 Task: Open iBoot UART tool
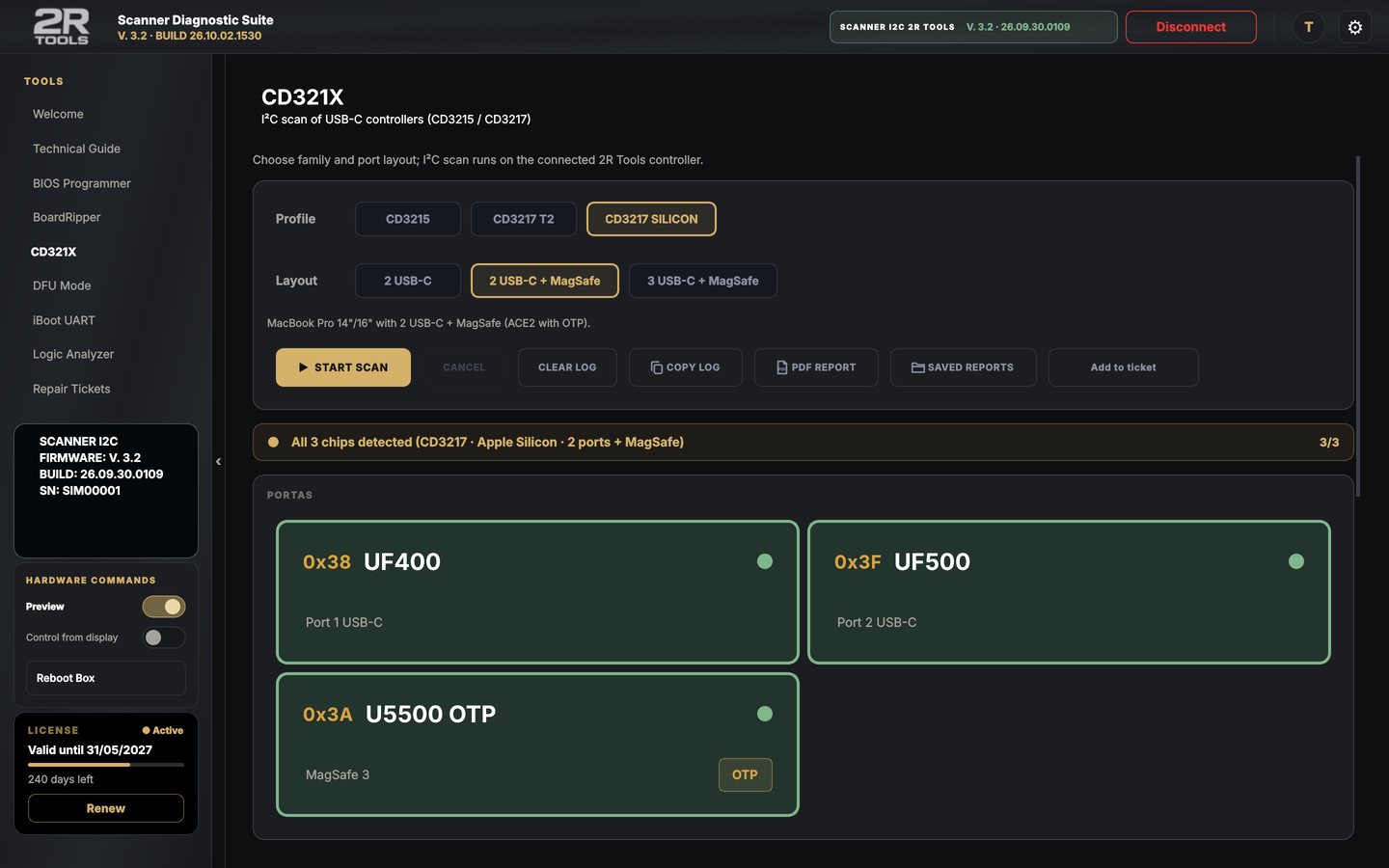64,320
